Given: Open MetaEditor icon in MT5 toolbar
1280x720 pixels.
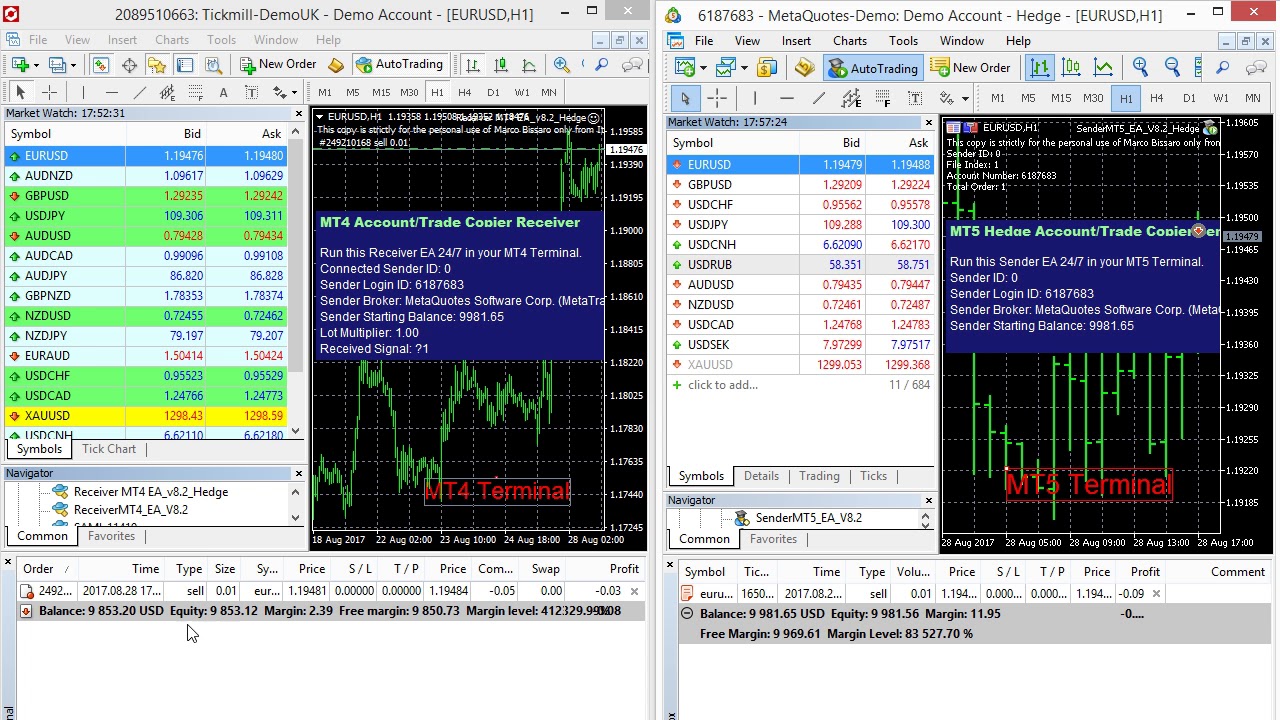Looking at the screenshot, I should [804, 67].
